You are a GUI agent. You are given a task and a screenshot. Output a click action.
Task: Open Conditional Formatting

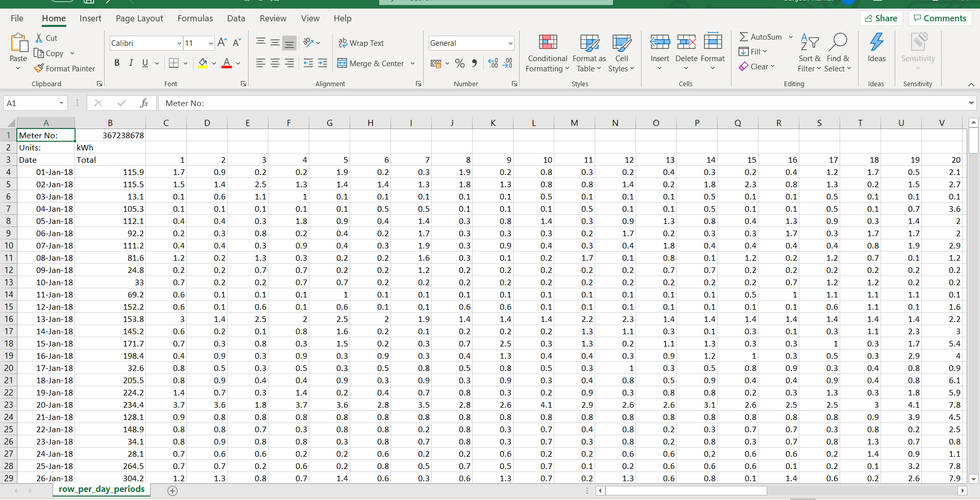coord(548,54)
